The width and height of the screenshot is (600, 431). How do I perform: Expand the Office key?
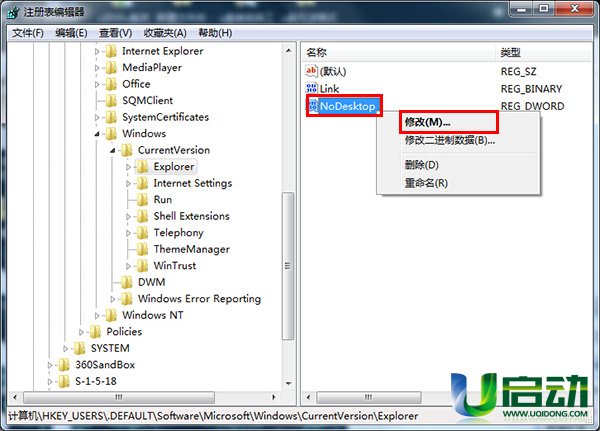(x=97, y=84)
